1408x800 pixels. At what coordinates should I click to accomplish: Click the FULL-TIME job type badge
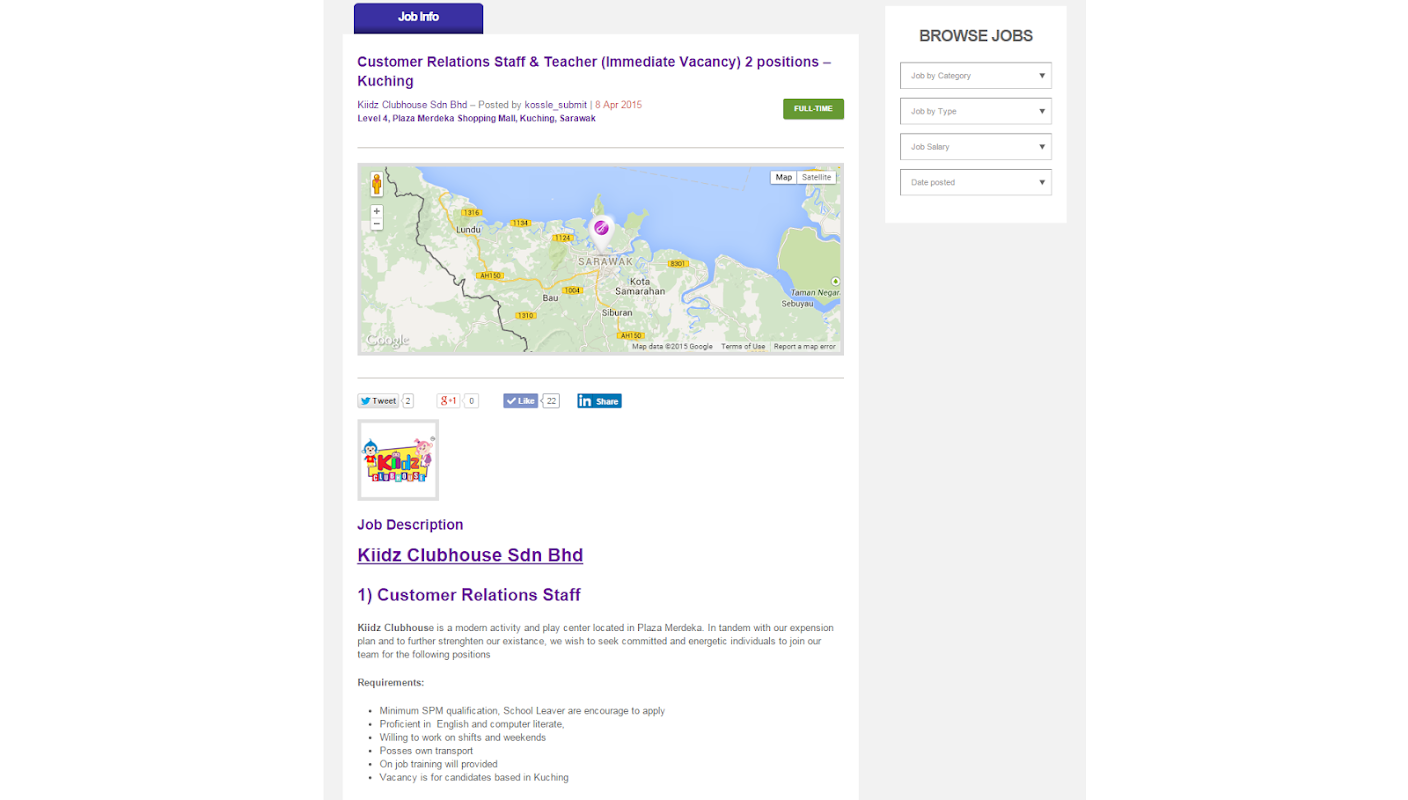coord(813,109)
